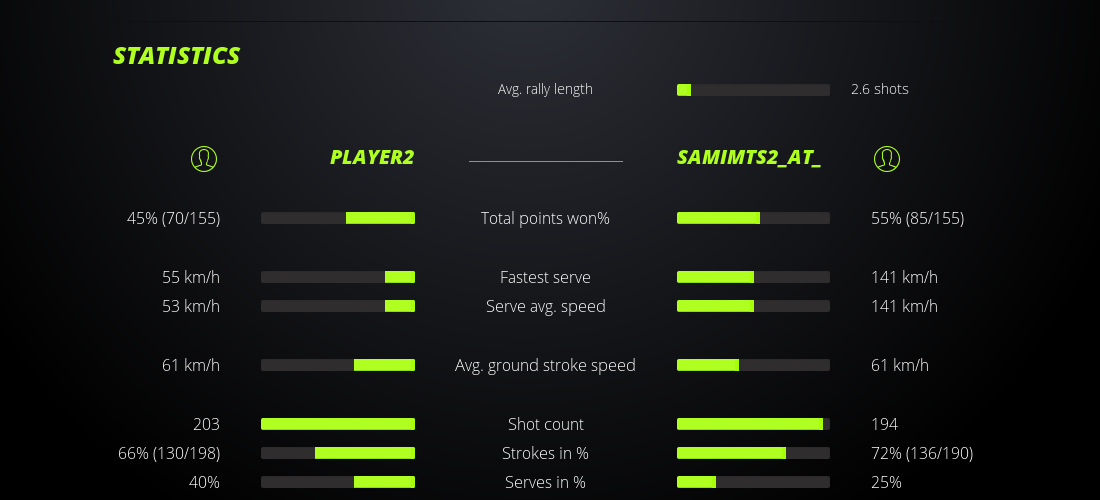This screenshot has width=1100, height=500.
Task: Select the SAMIMTS2_AT_ name heading
Action: point(749,158)
